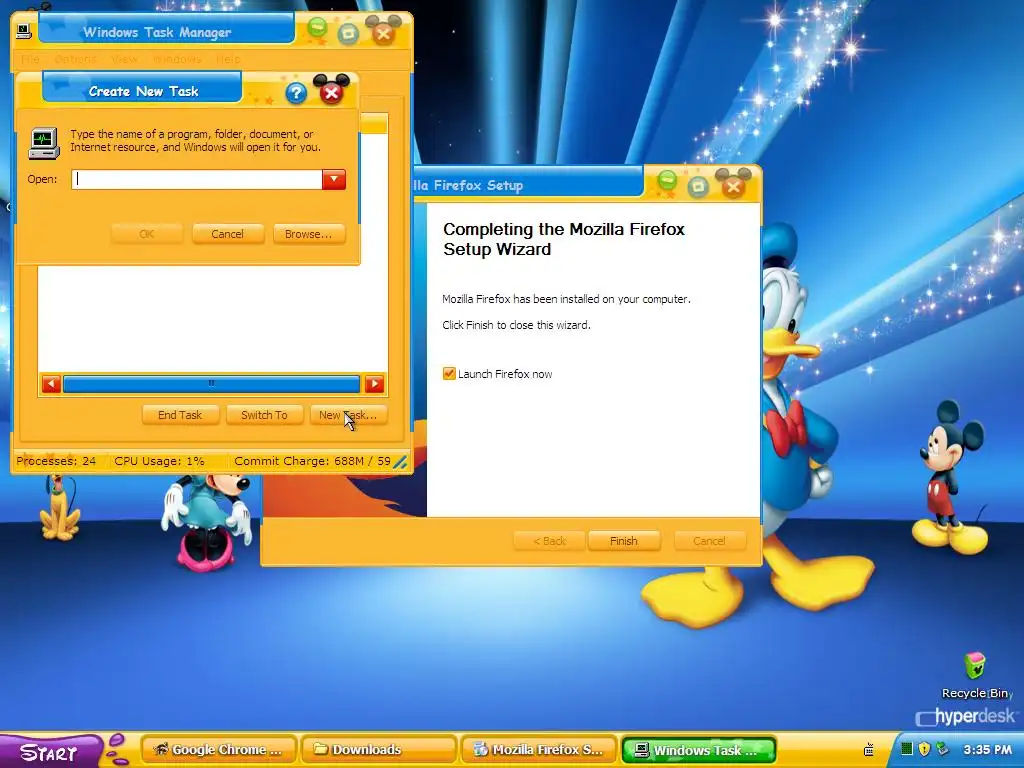
Task: Click into the Open text field
Action: point(197,180)
